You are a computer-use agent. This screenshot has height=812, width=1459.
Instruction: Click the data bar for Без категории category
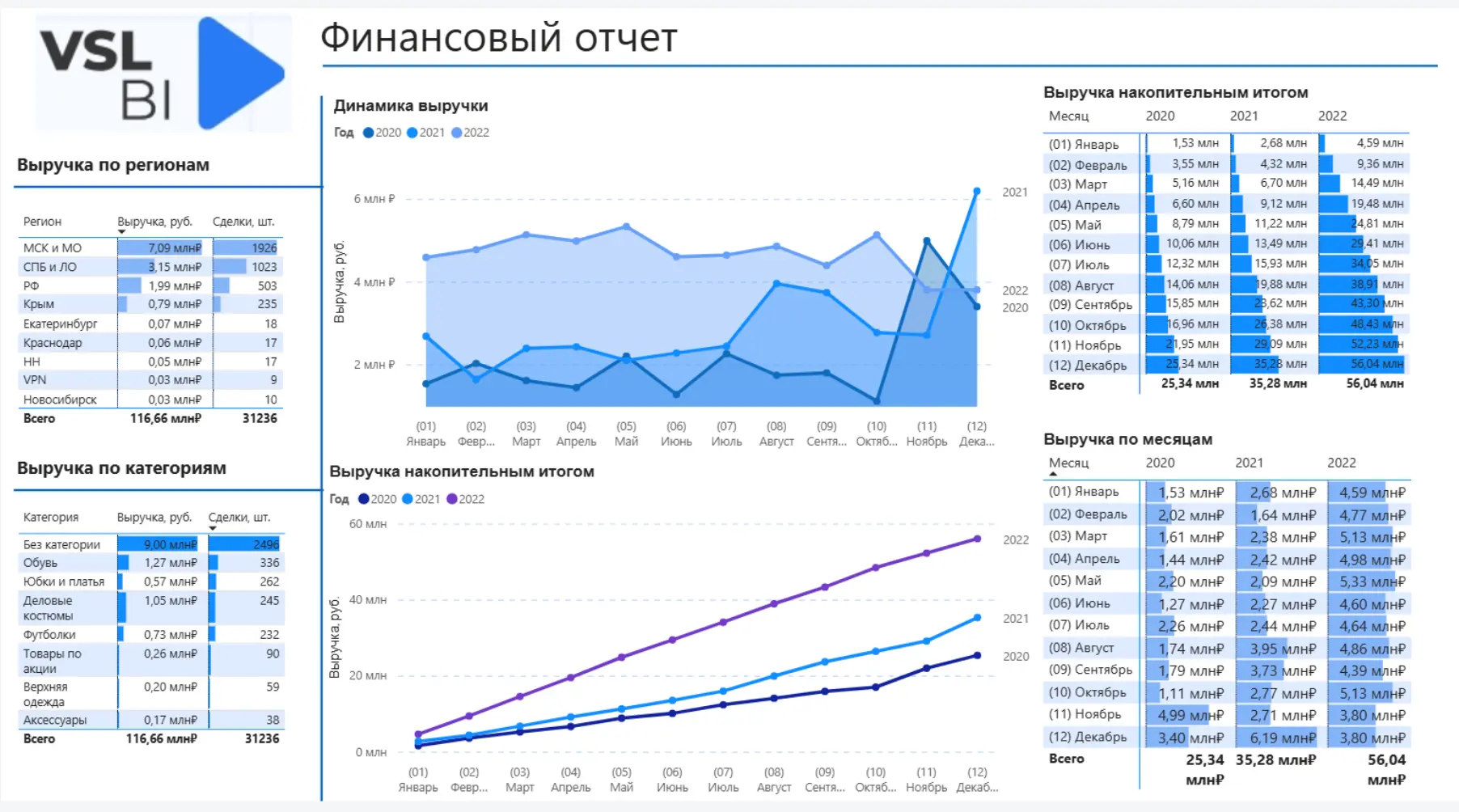click(159, 543)
